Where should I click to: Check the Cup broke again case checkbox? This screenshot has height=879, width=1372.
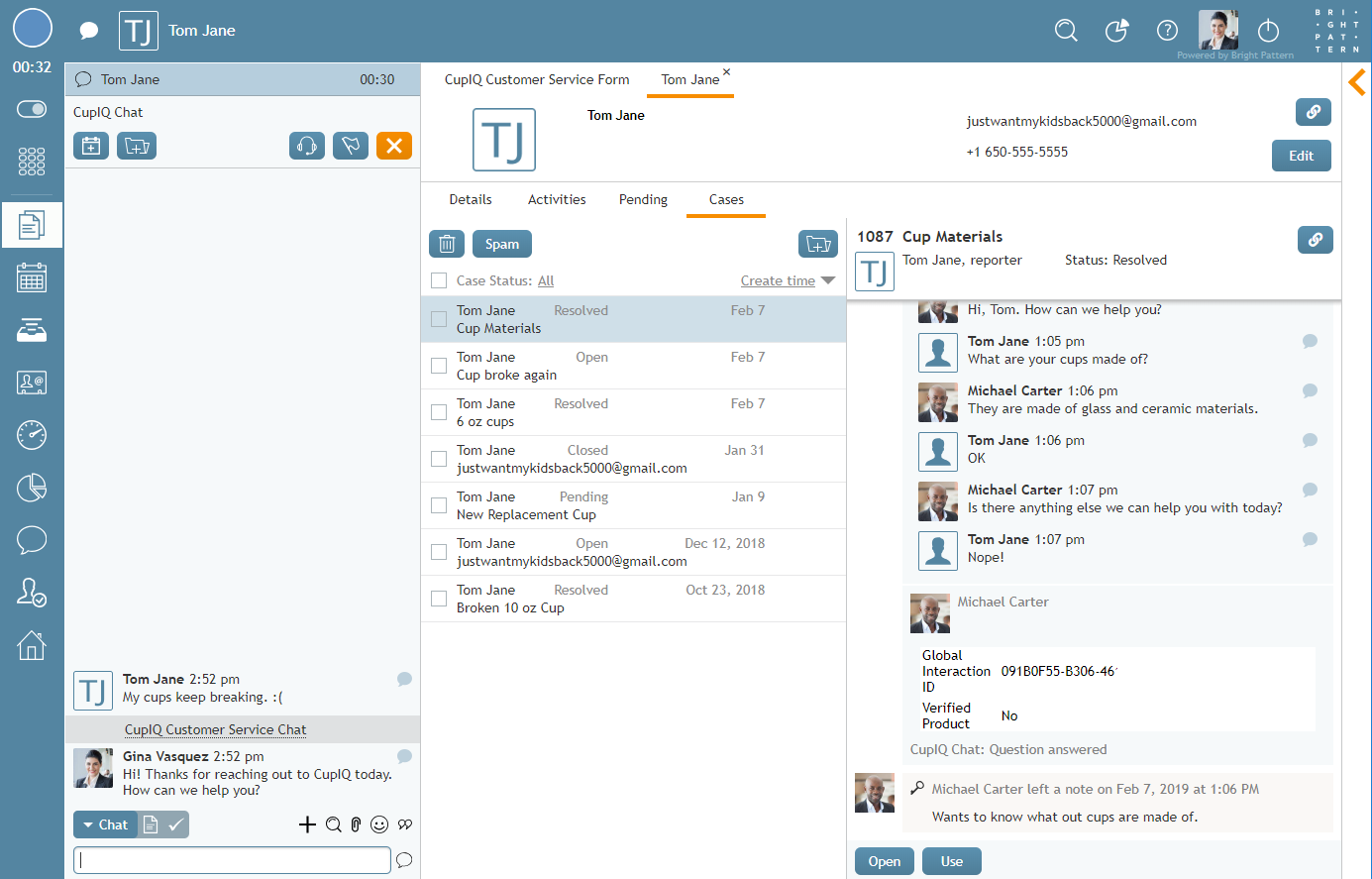tap(439, 366)
